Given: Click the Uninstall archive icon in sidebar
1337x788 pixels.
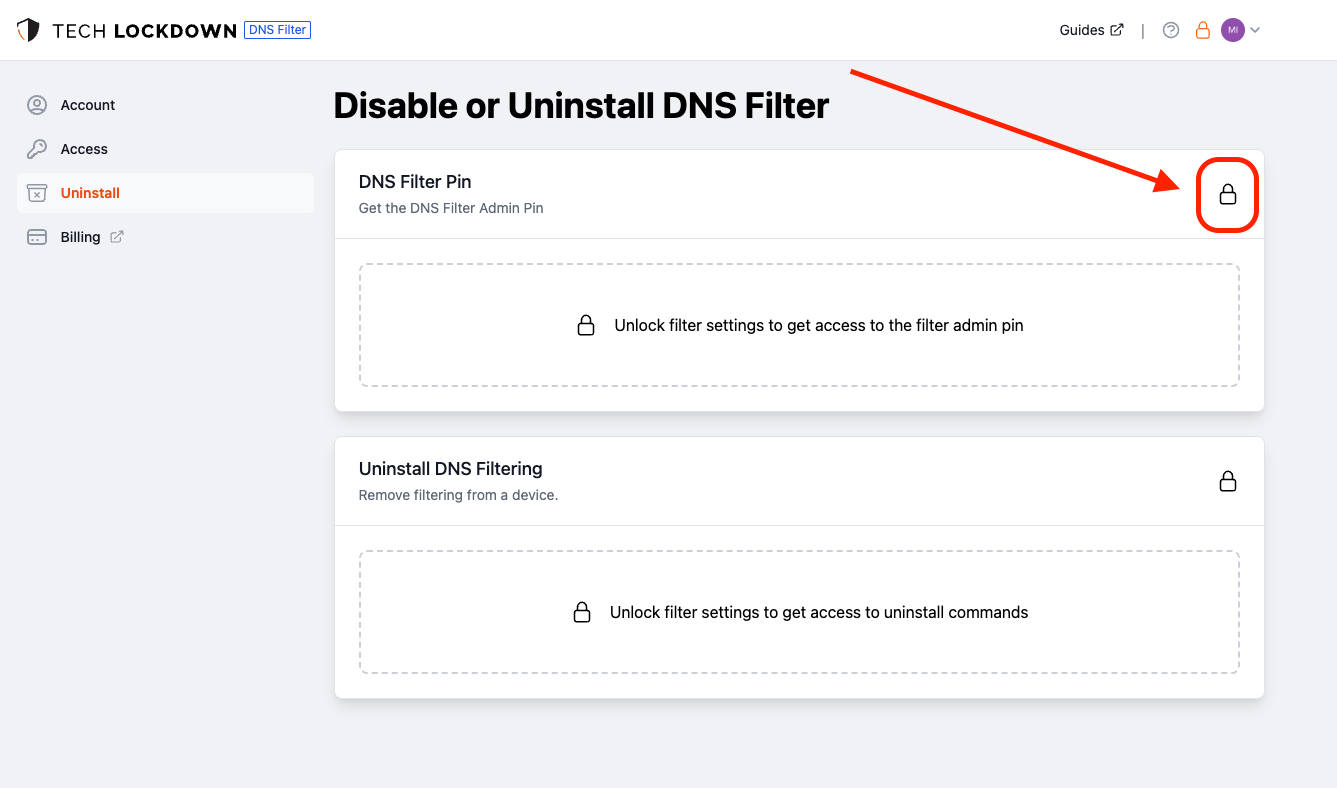Looking at the screenshot, I should point(37,193).
